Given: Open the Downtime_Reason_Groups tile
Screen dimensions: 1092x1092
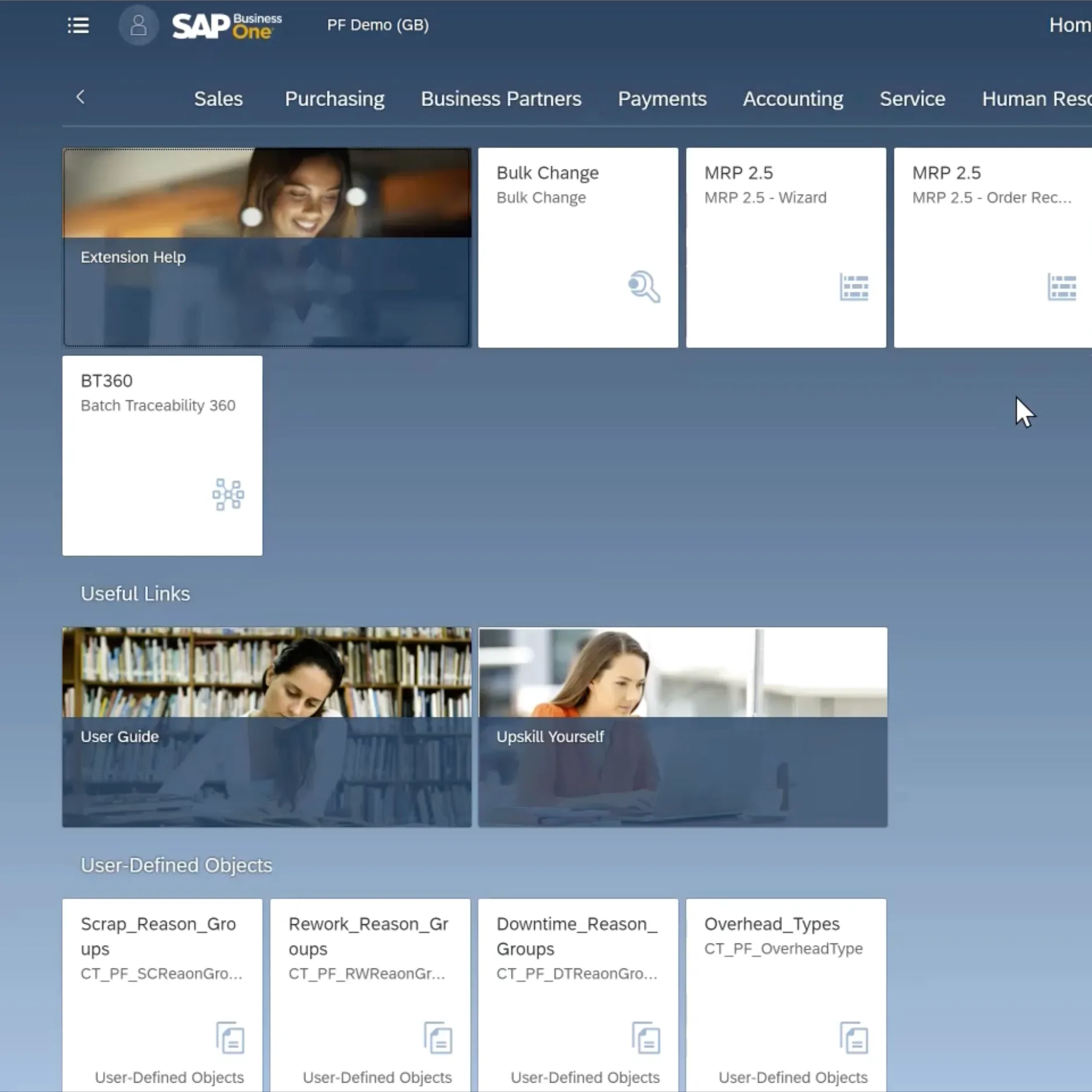Looking at the screenshot, I should pos(577,991).
